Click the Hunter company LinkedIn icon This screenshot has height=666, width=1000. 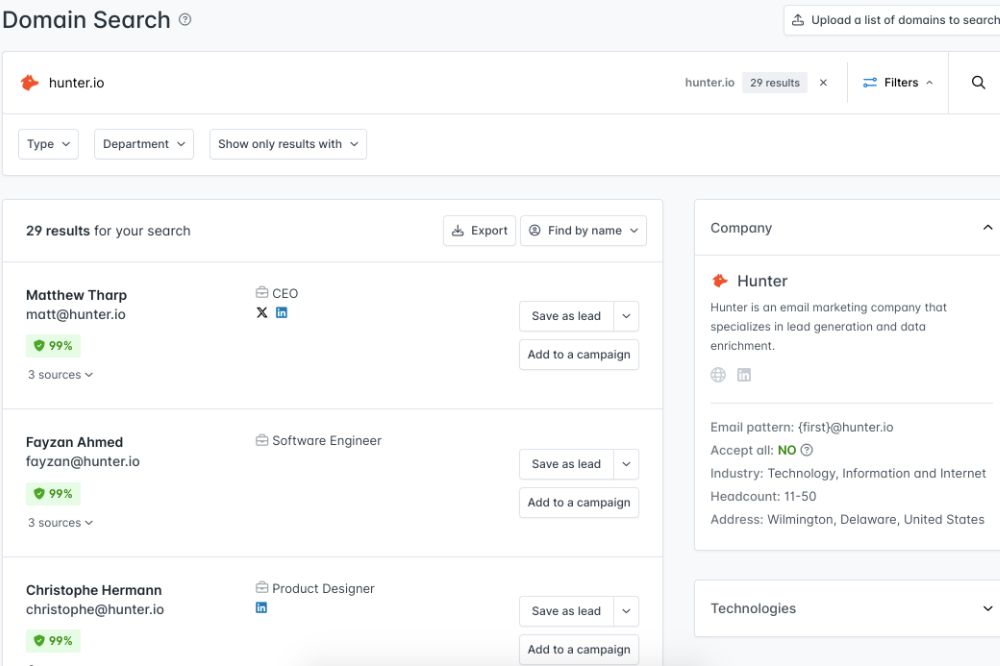pos(744,374)
